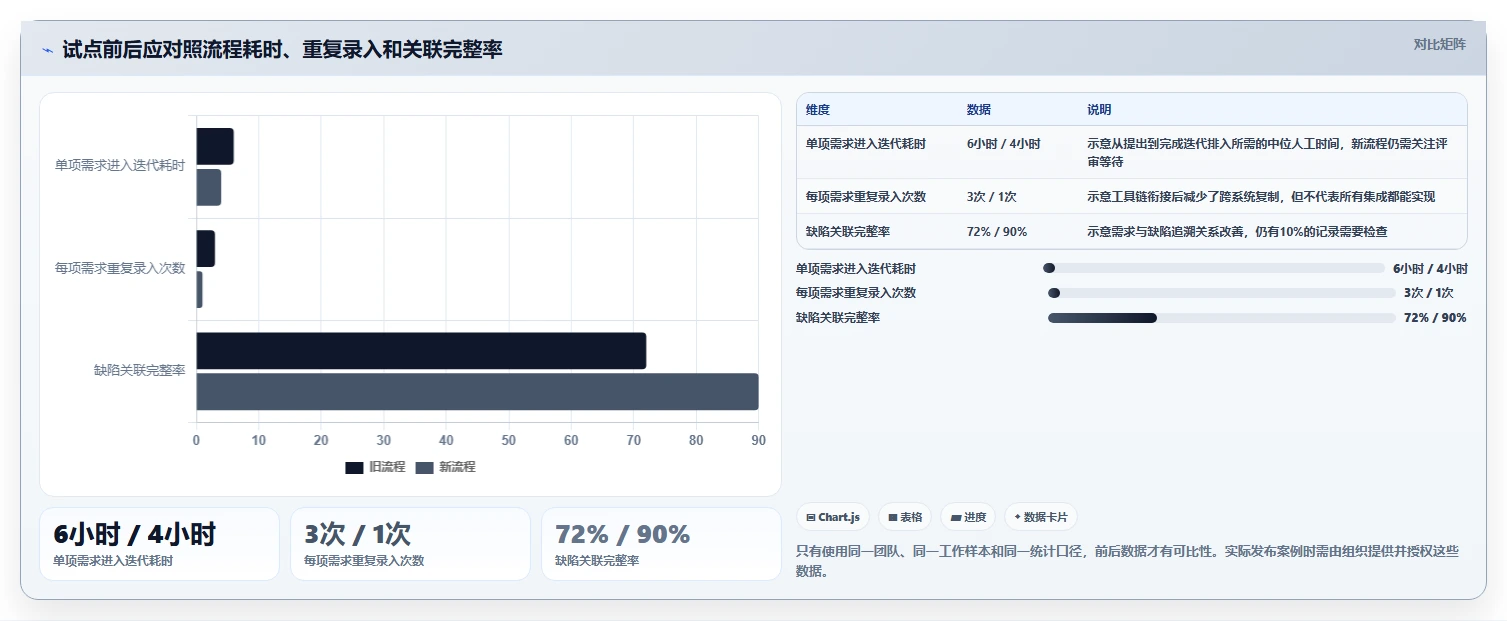This screenshot has height=621, width=1507.
Task: Click the 对比矩阵 label
Action: tap(1439, 44)
